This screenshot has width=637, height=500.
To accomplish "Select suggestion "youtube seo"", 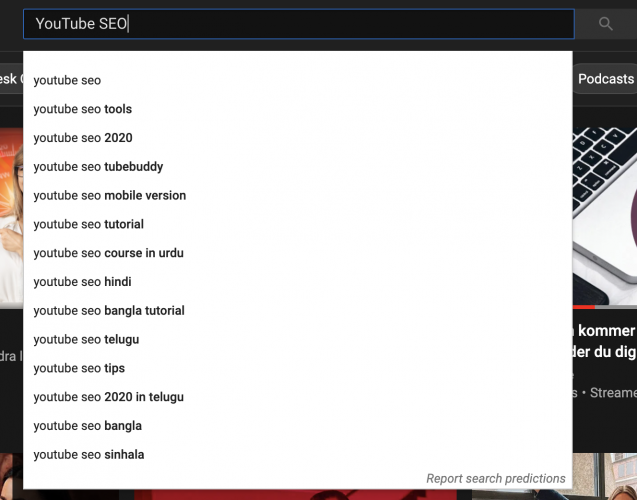I will click(x=298, y=80).
